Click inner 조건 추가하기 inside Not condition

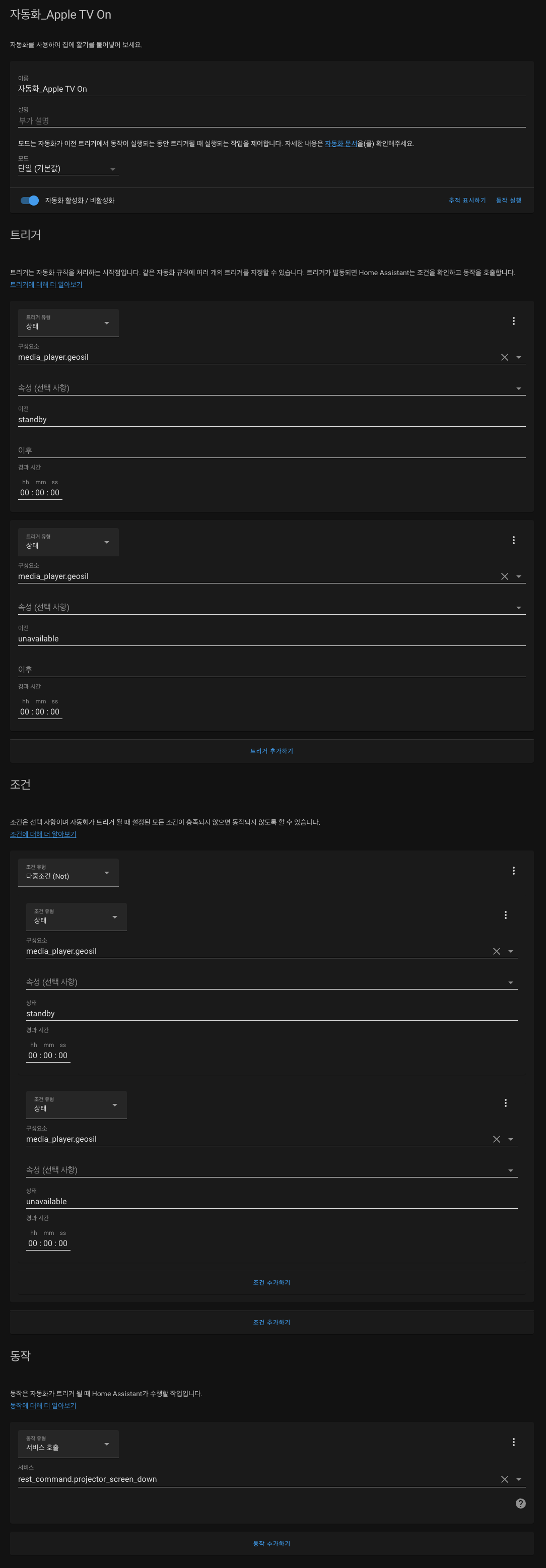pos(271,1282)
